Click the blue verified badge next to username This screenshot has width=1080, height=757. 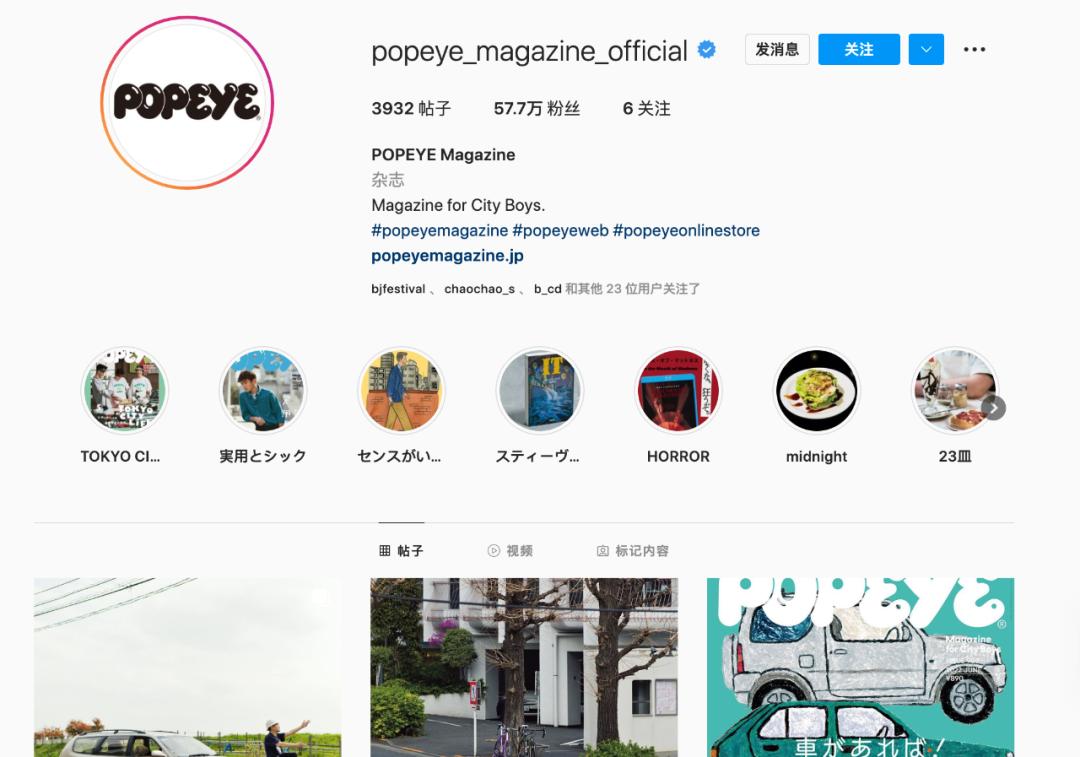click(x=706, y=48)
